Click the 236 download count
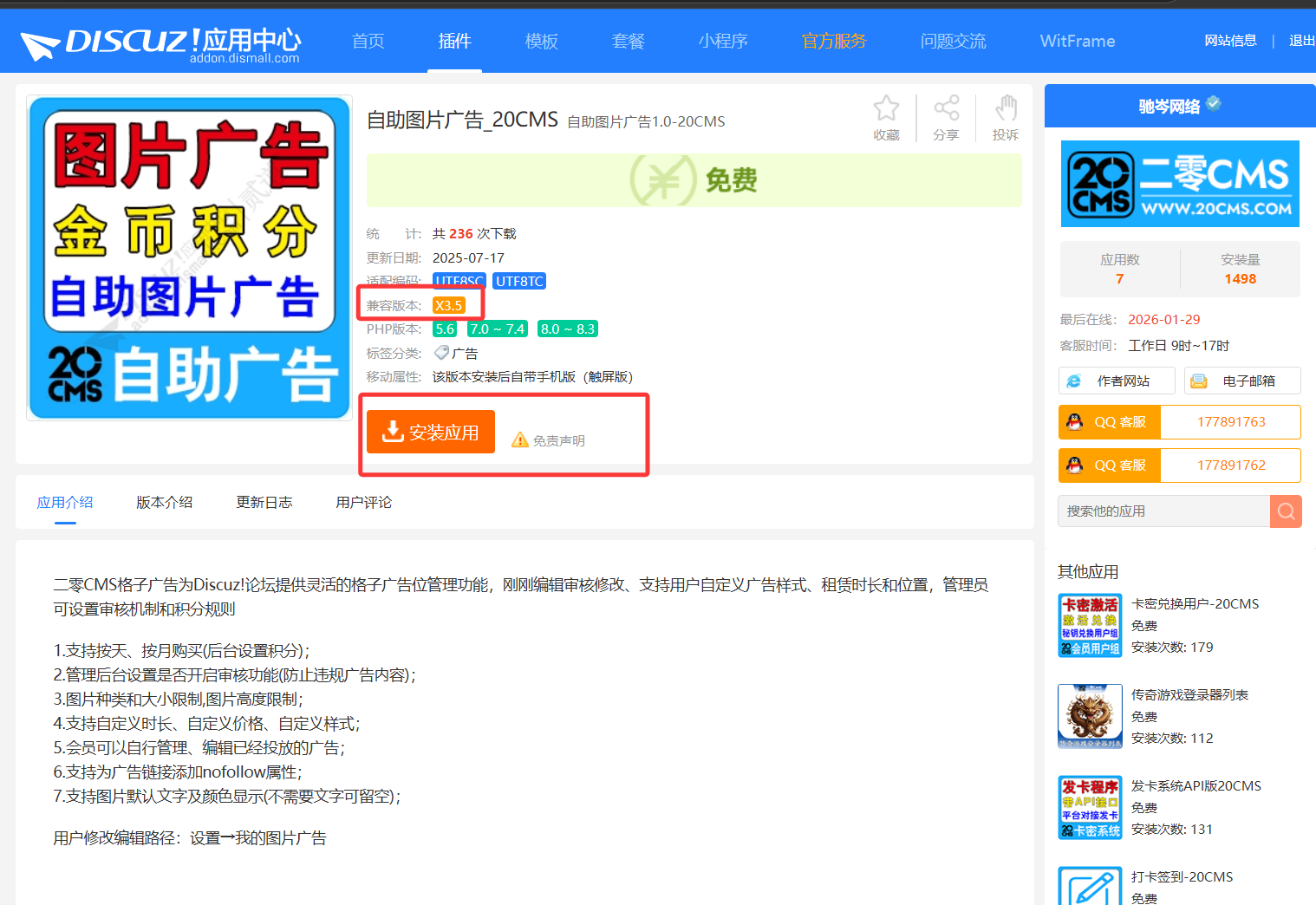The height and width of the screenshot is (905, 1316). tap(461, 234)
